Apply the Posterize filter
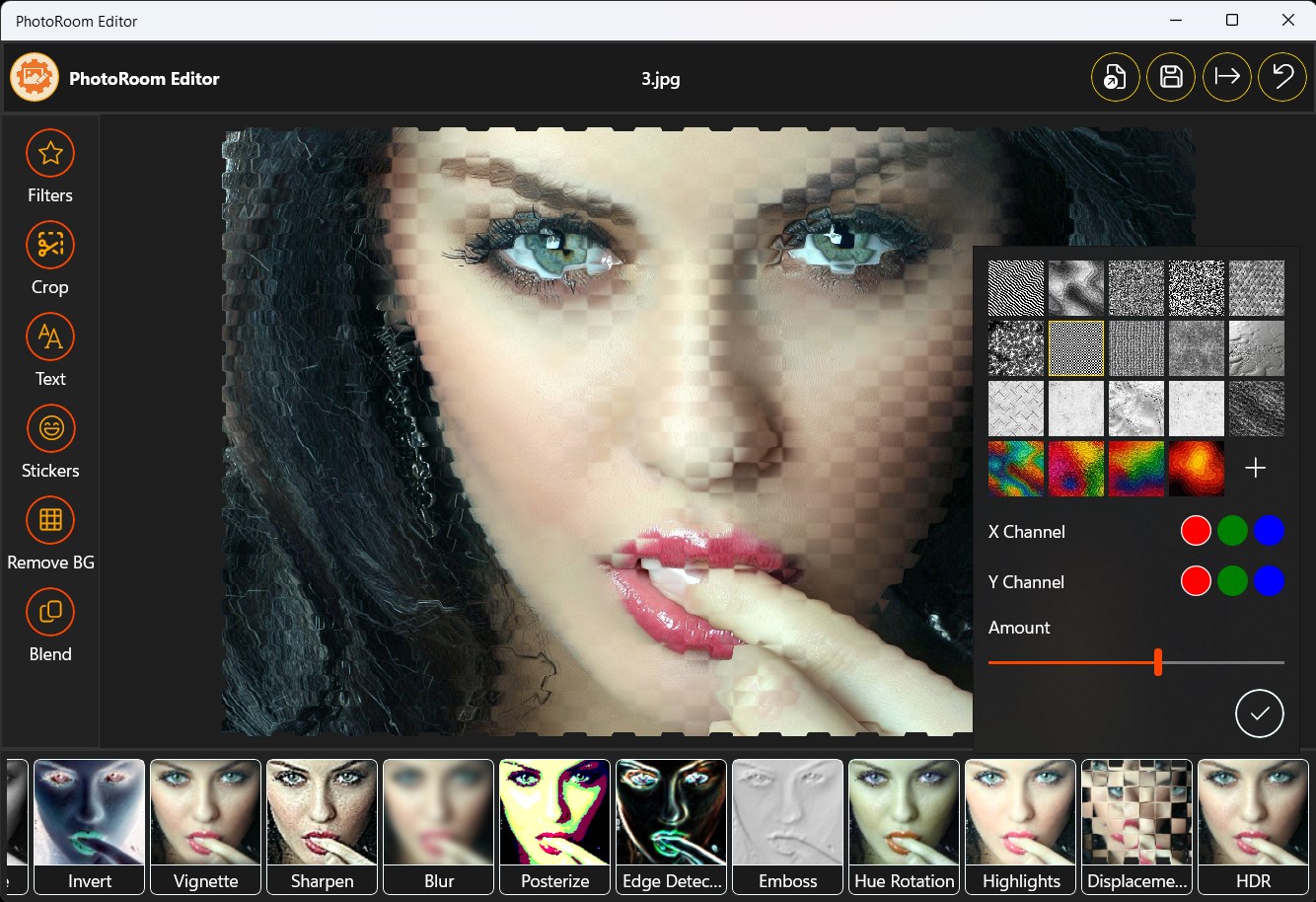The height and width of the screenshot is (902, 1316). (x=555, y=826)
